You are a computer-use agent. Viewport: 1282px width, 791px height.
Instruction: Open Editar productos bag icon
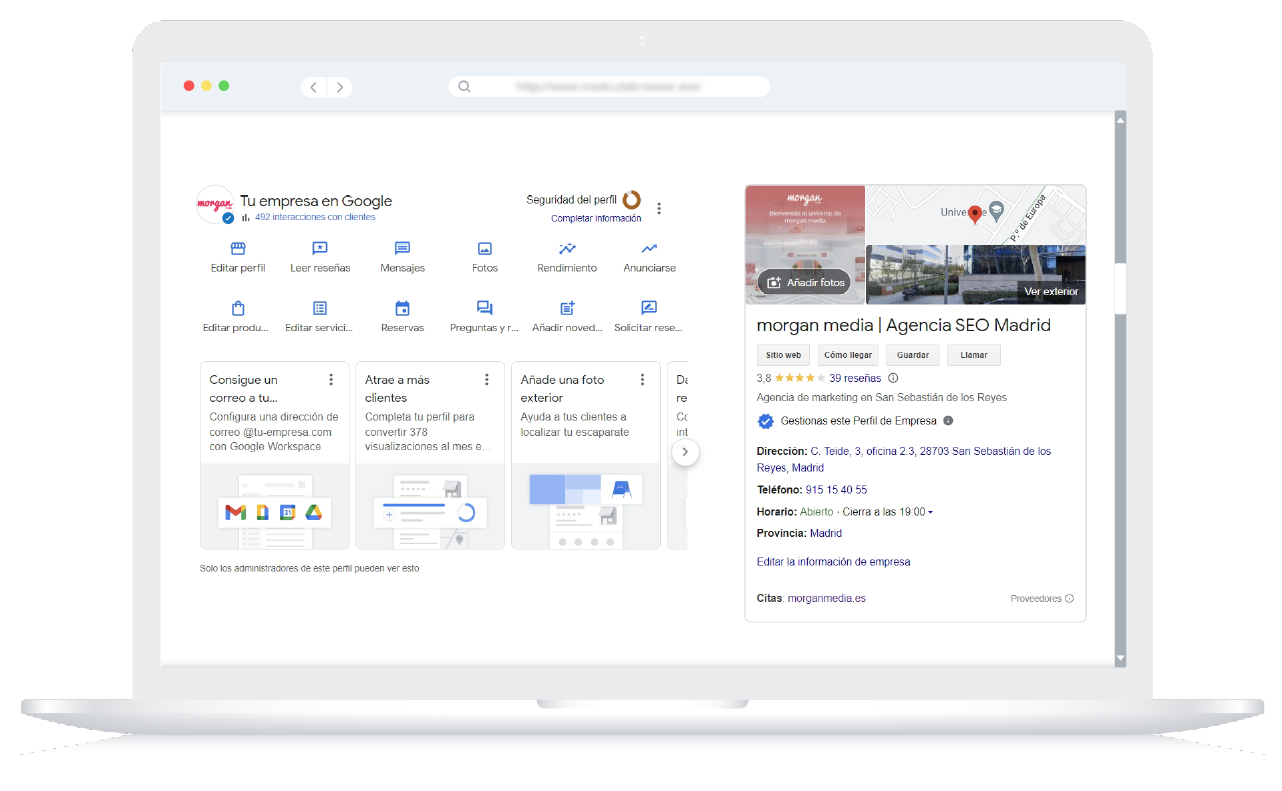click(238, 308)
